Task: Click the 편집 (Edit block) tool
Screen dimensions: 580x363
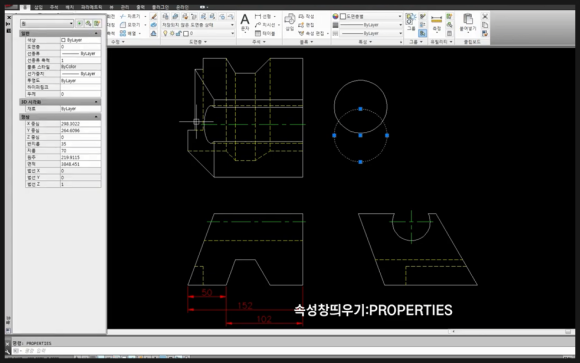Action: [306, 25]
